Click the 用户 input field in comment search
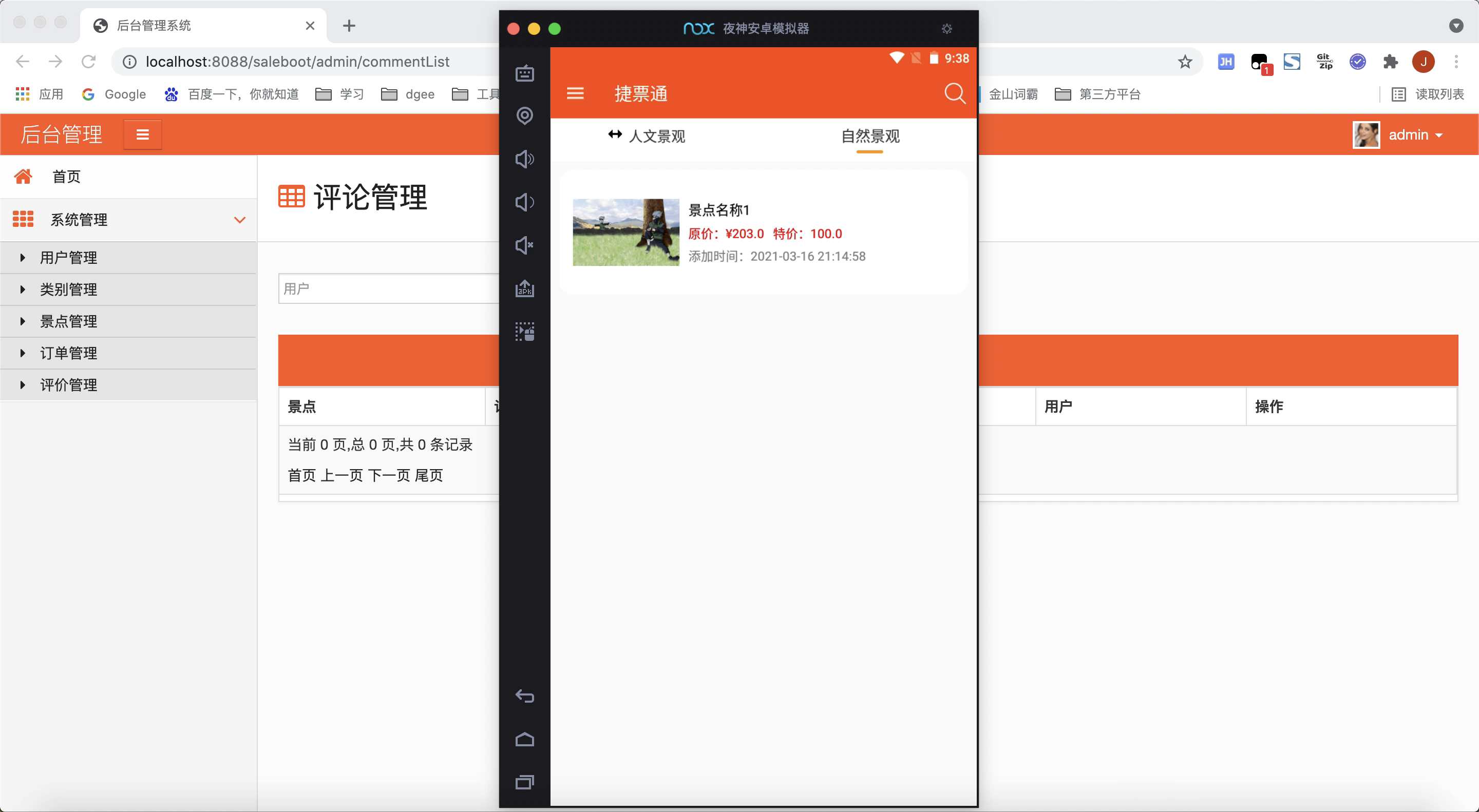The height and width of the screenshot is (812, 1479). pos(391,288)
